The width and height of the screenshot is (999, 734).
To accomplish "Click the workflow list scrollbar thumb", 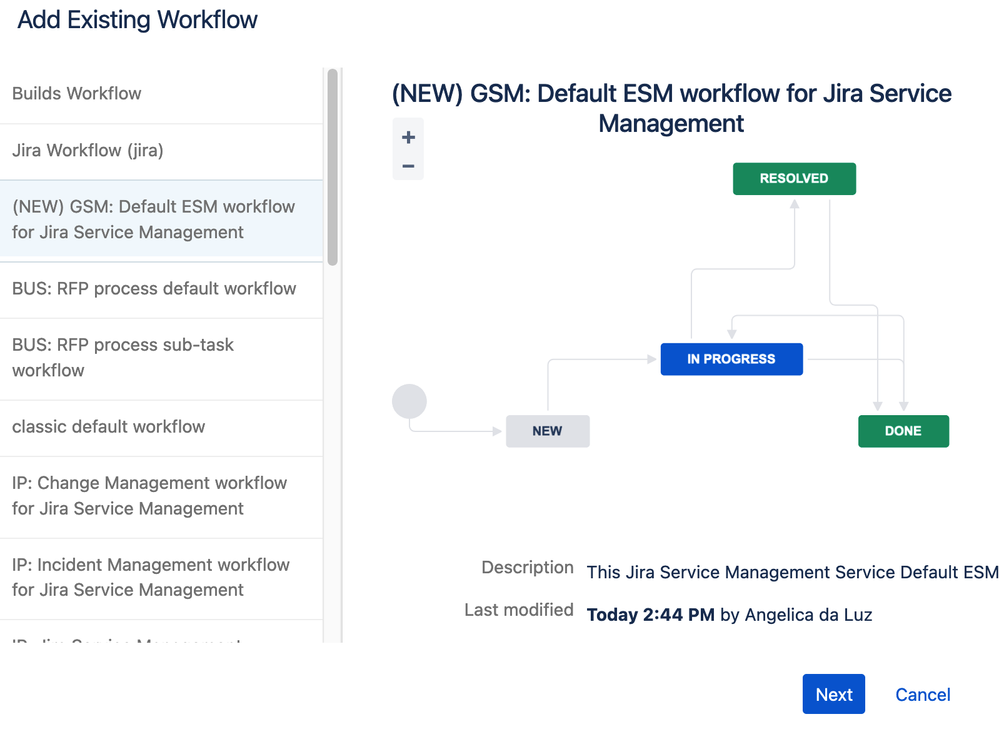I will pos(332,167).
